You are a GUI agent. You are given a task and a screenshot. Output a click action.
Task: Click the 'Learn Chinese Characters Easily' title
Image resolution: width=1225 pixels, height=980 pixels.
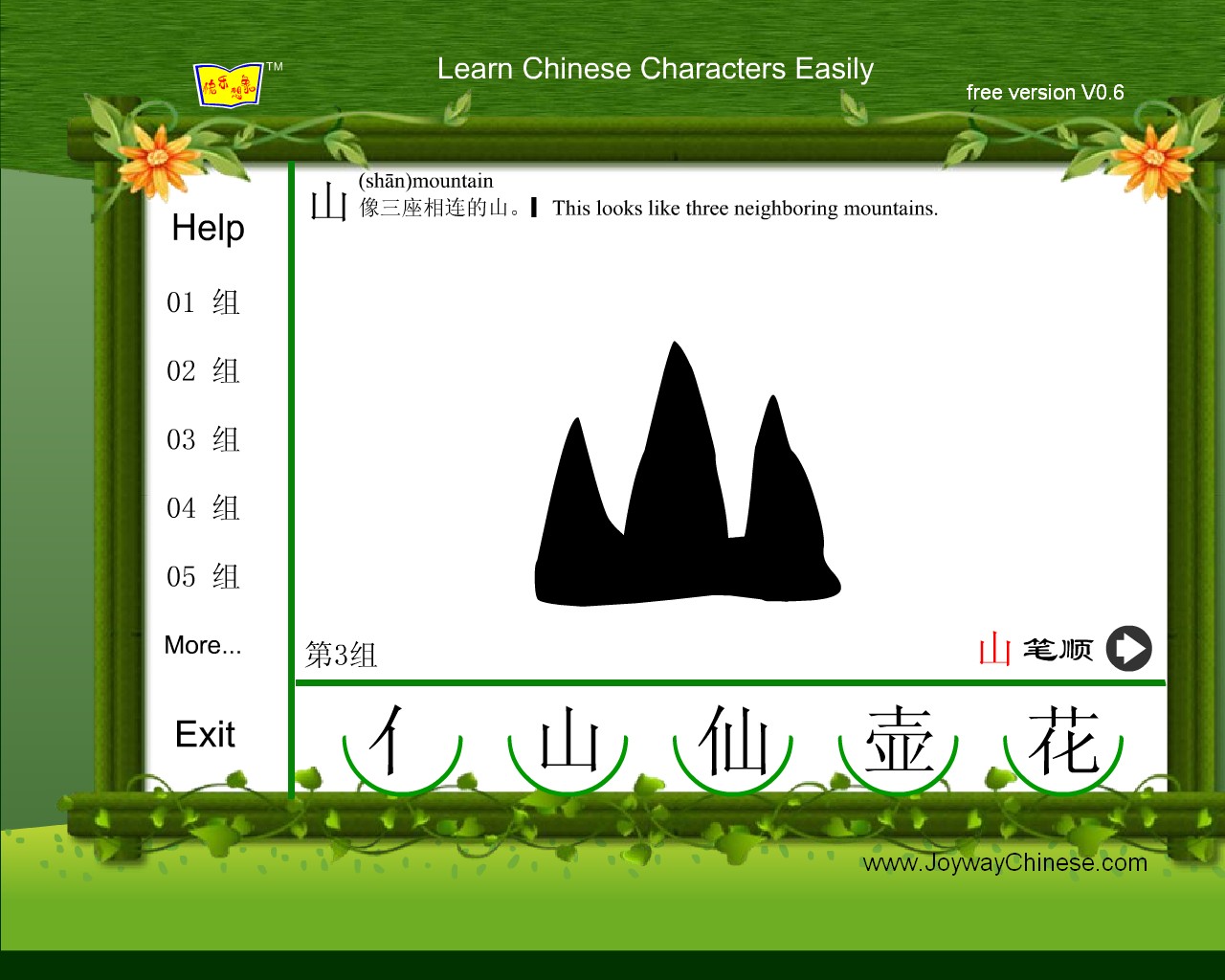click(x=656, y=69)
